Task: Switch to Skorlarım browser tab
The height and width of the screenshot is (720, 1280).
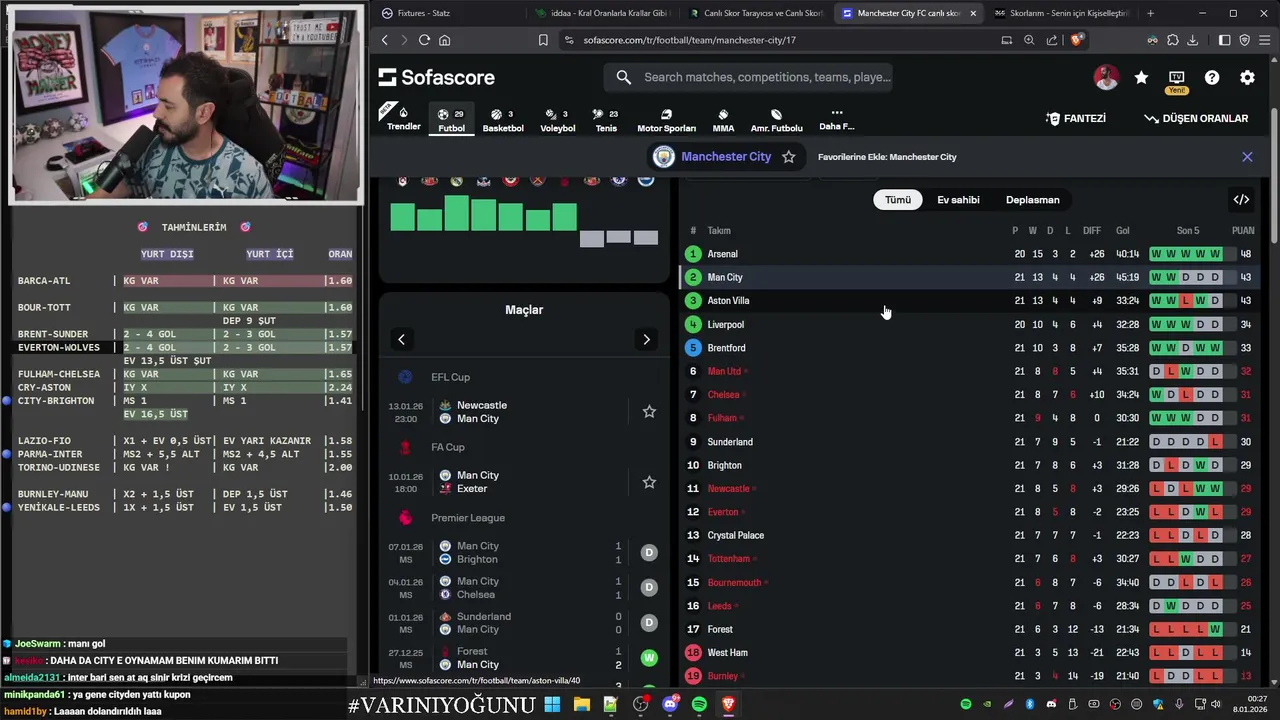Action: pos(1062,13)
